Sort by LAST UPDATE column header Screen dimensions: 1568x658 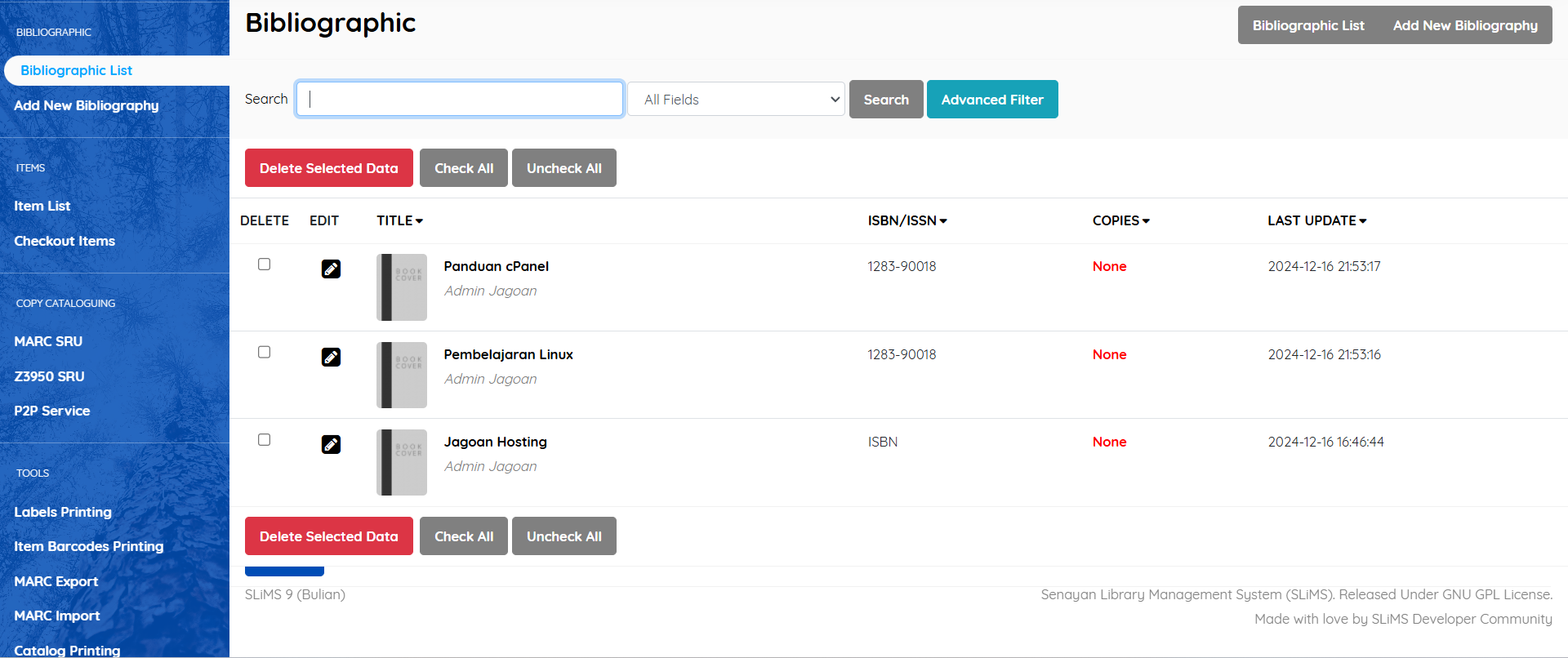[1316, 220]
